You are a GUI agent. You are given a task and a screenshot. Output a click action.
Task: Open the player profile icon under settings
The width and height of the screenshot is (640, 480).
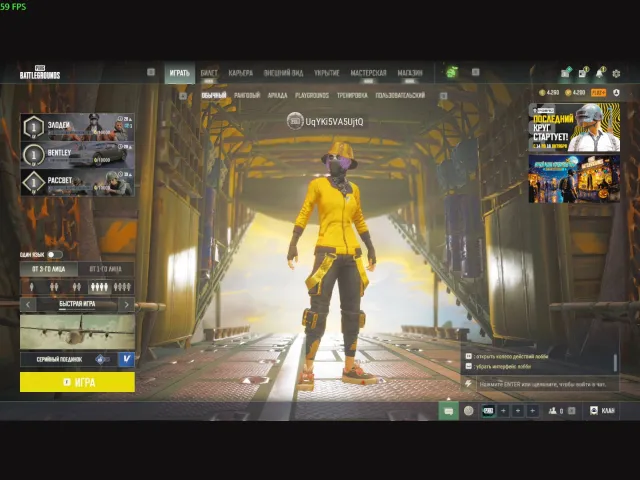pyautogui.click(x=616, y=93)
